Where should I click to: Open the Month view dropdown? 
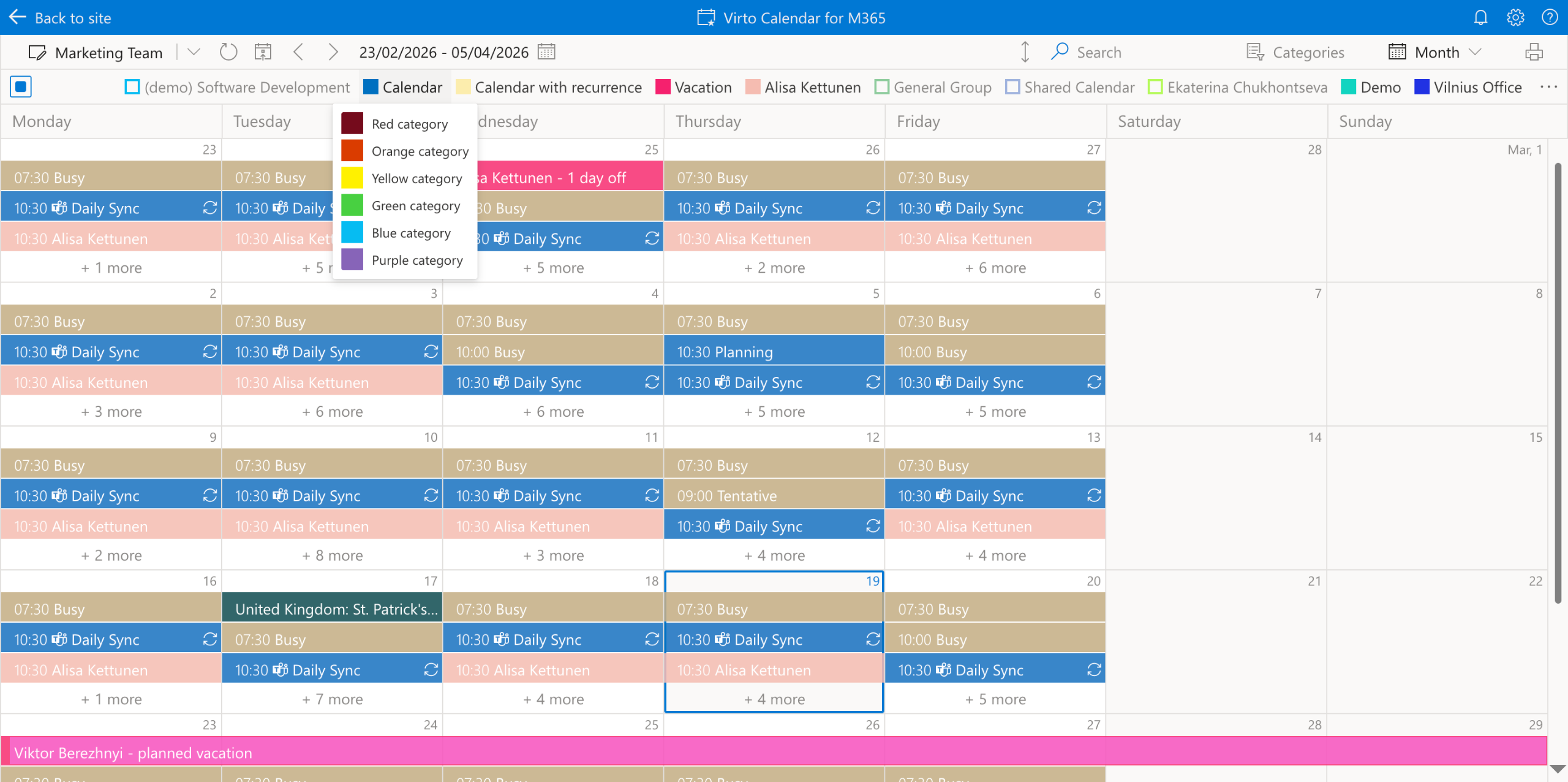coord(1434,52)
